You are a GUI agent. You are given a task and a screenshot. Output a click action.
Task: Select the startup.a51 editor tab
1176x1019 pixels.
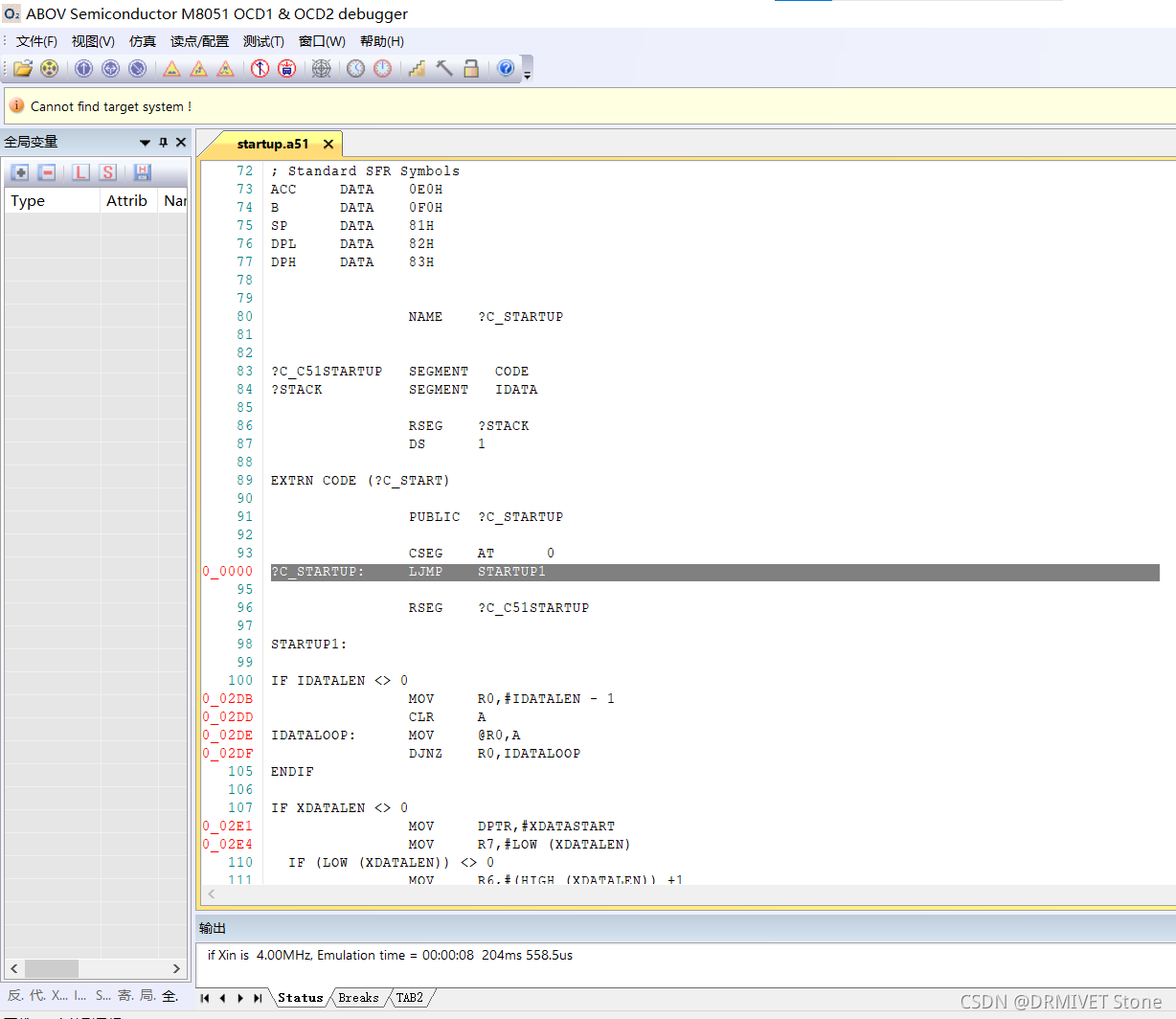pos(273,145)
